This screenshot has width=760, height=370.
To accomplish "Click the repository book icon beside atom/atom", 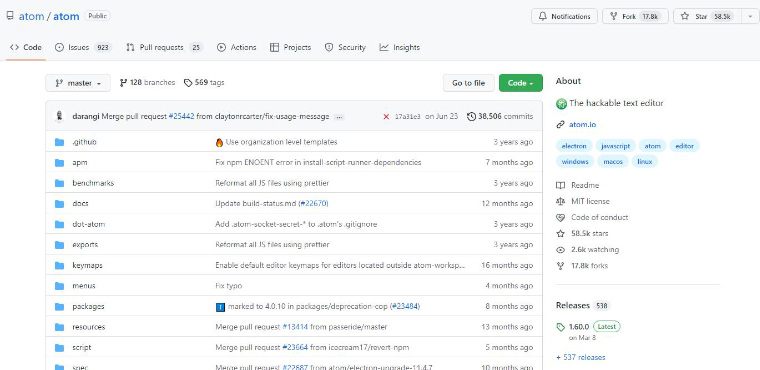I will pyautogui.click(x=10, y=16).
